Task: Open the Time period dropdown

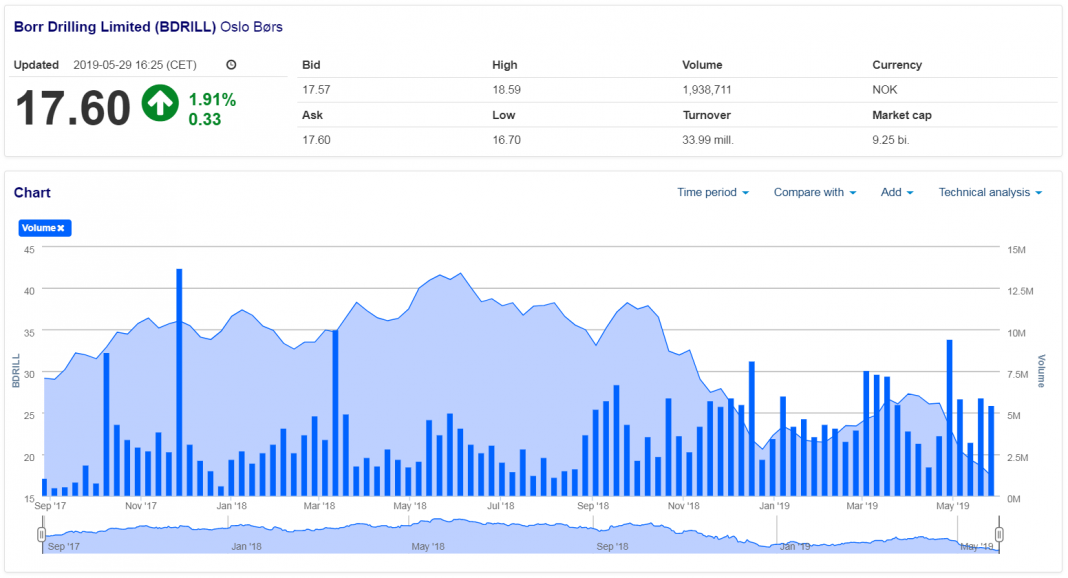Action: click(x=713, y=193)
